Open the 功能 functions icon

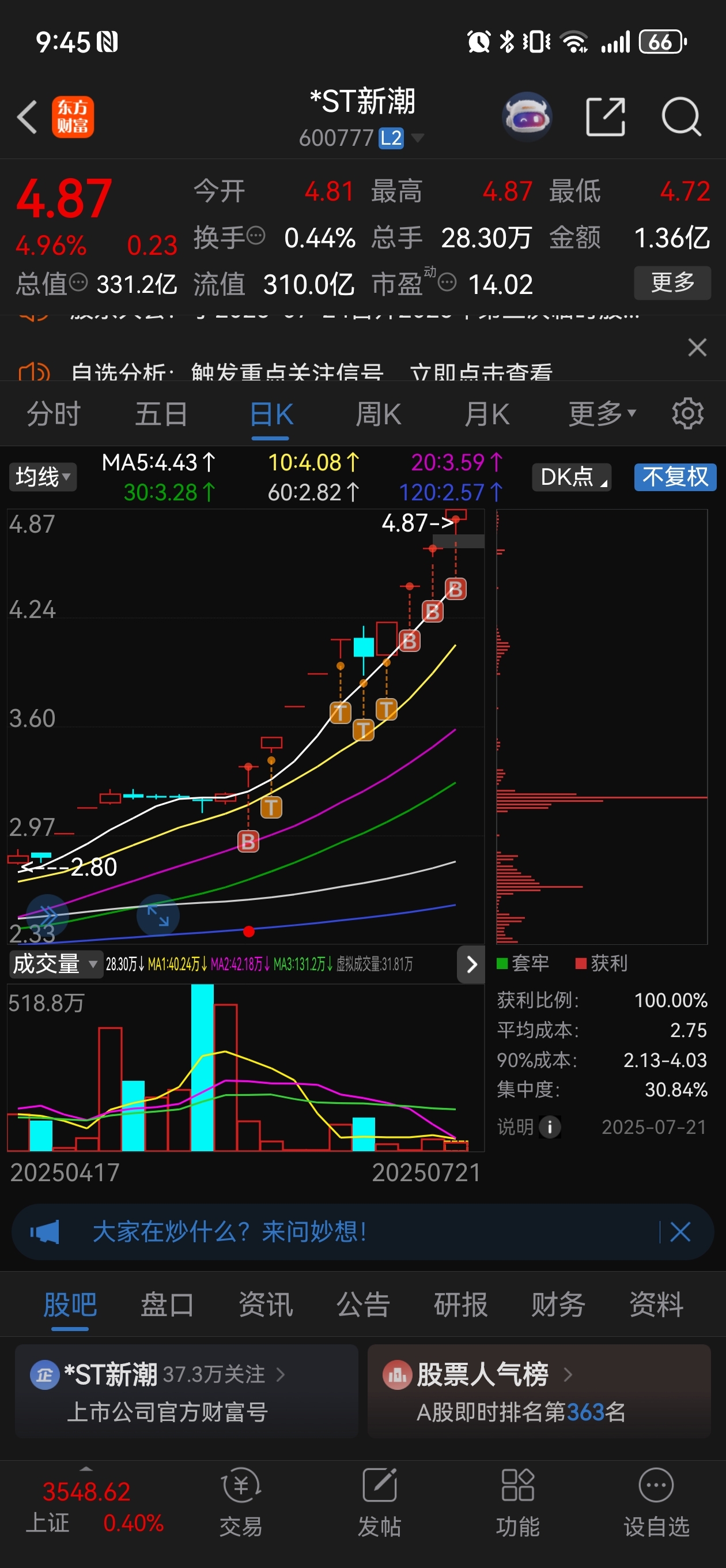pos(517,1486)
